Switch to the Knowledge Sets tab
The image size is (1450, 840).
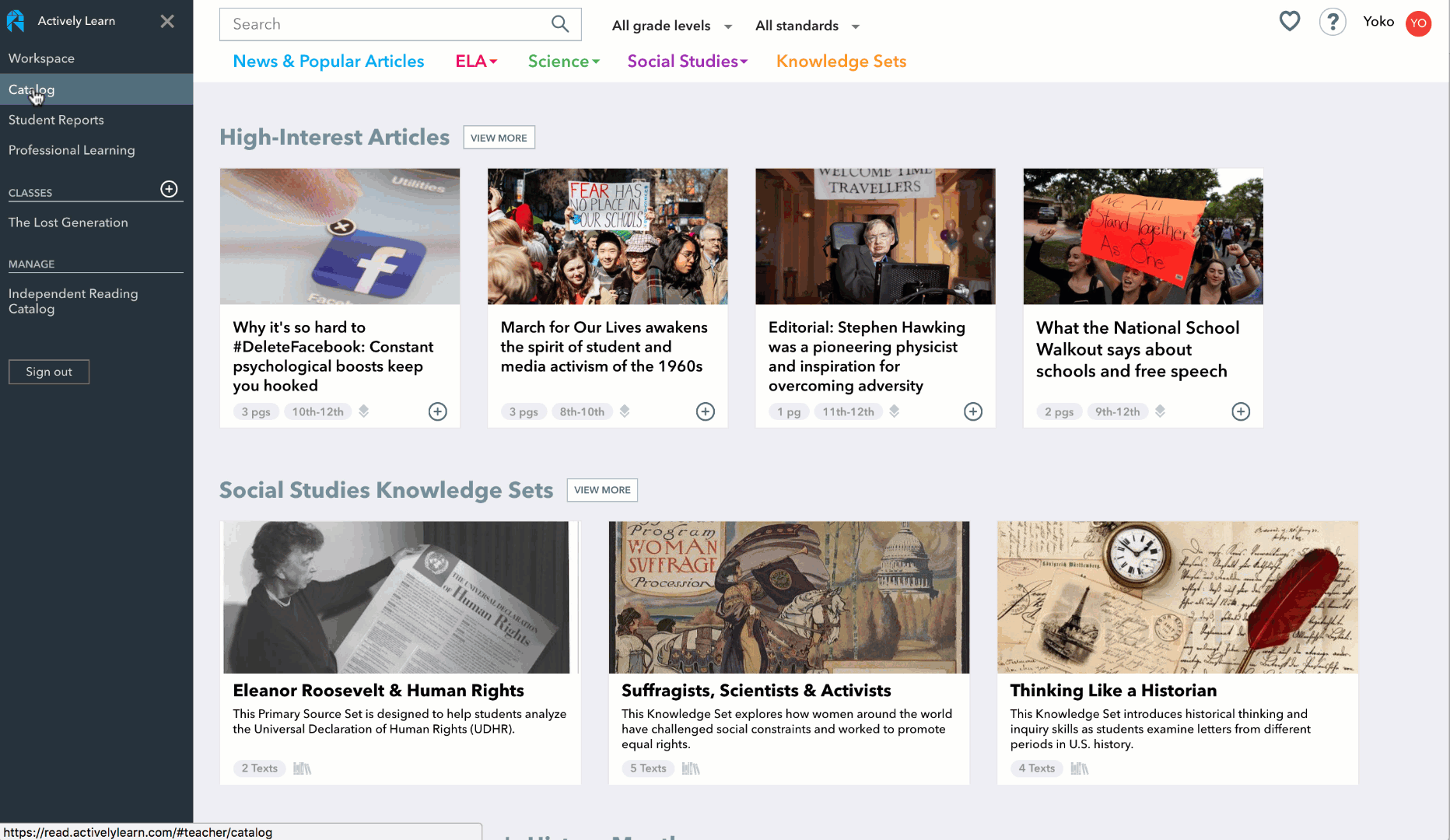tap(841, 61)
